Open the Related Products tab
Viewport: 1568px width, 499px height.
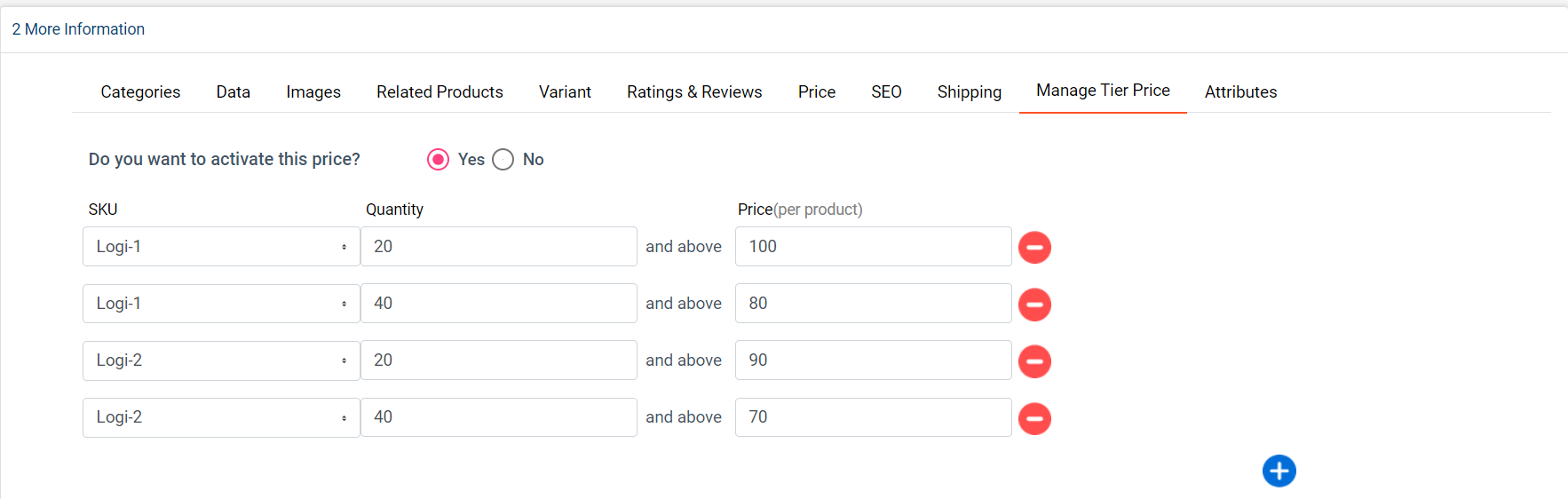coord(440,91)
